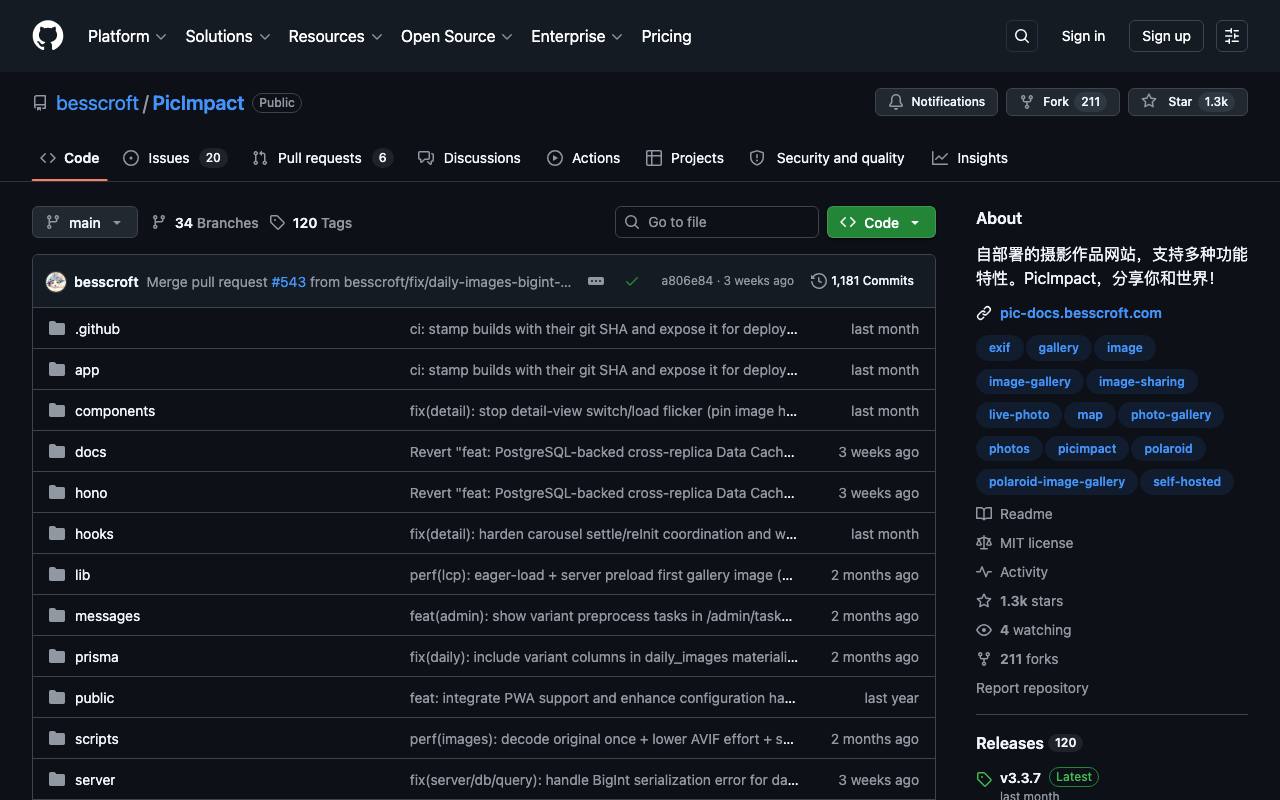Open the Pricing page
Screen dimensions: 1280x800
click(x=666, y=36)
